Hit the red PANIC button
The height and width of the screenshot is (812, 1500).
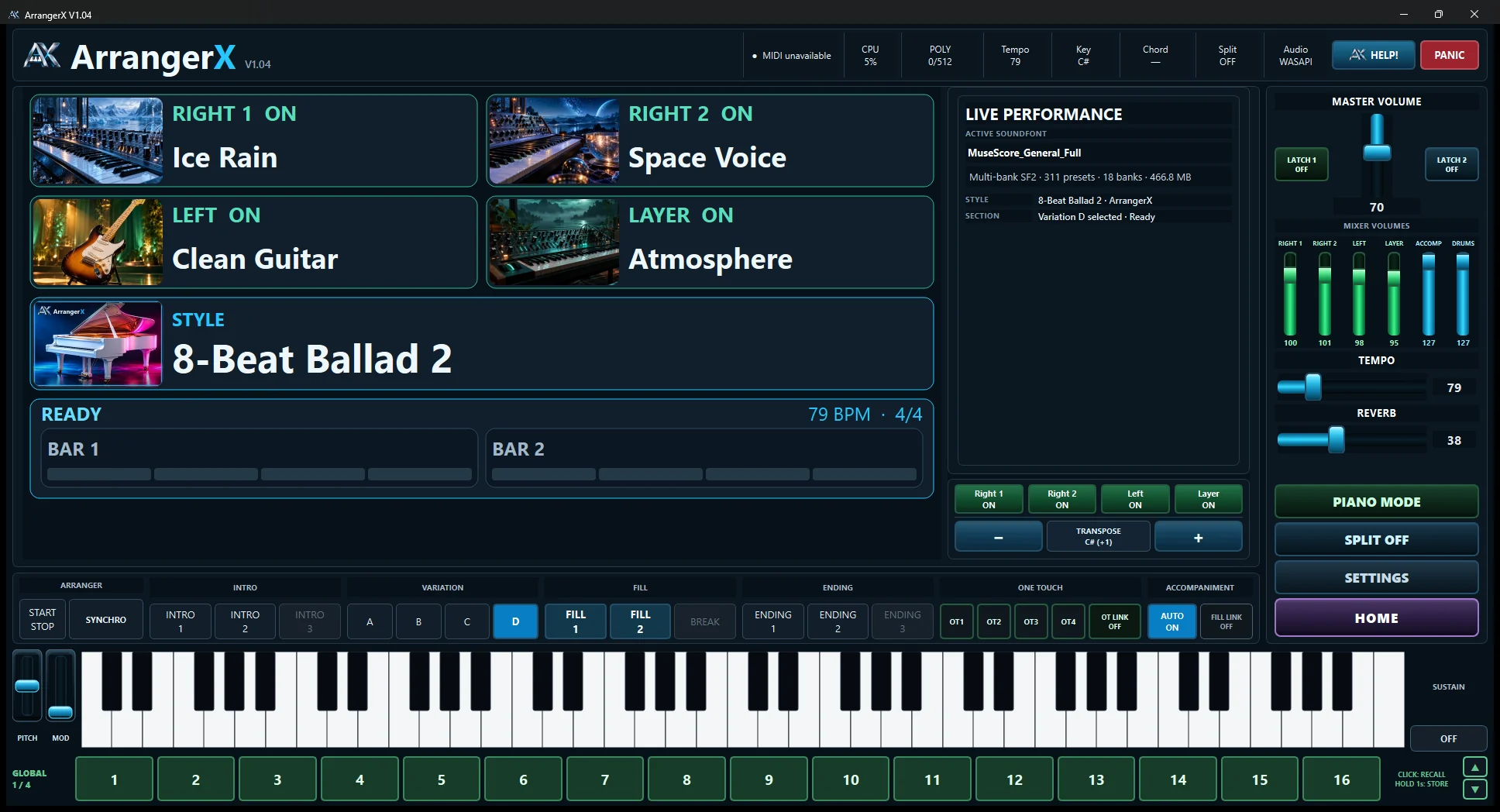pyautogui.click(x=1449, y=55)
